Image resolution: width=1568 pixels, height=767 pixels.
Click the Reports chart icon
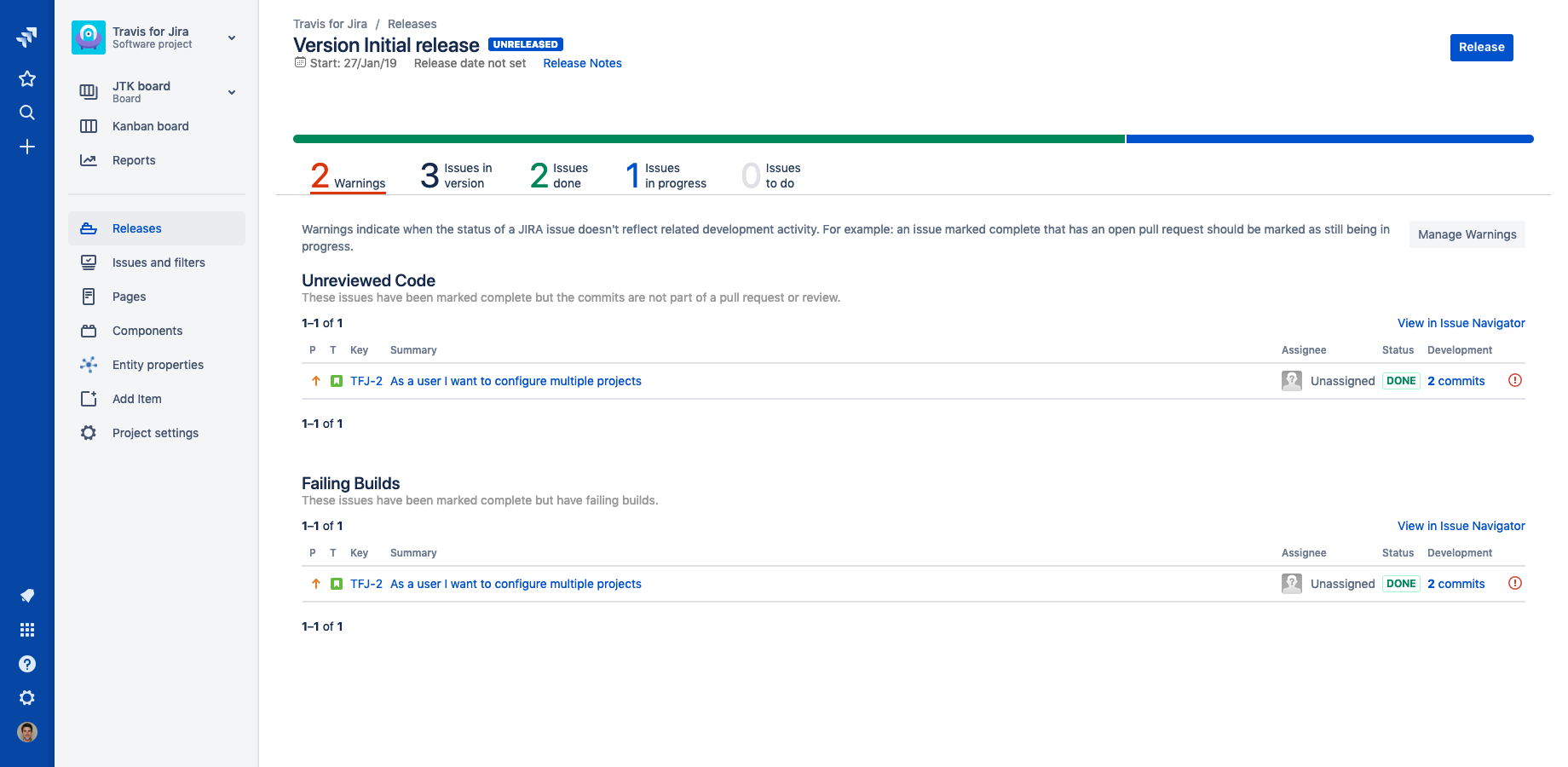point(89,160)
